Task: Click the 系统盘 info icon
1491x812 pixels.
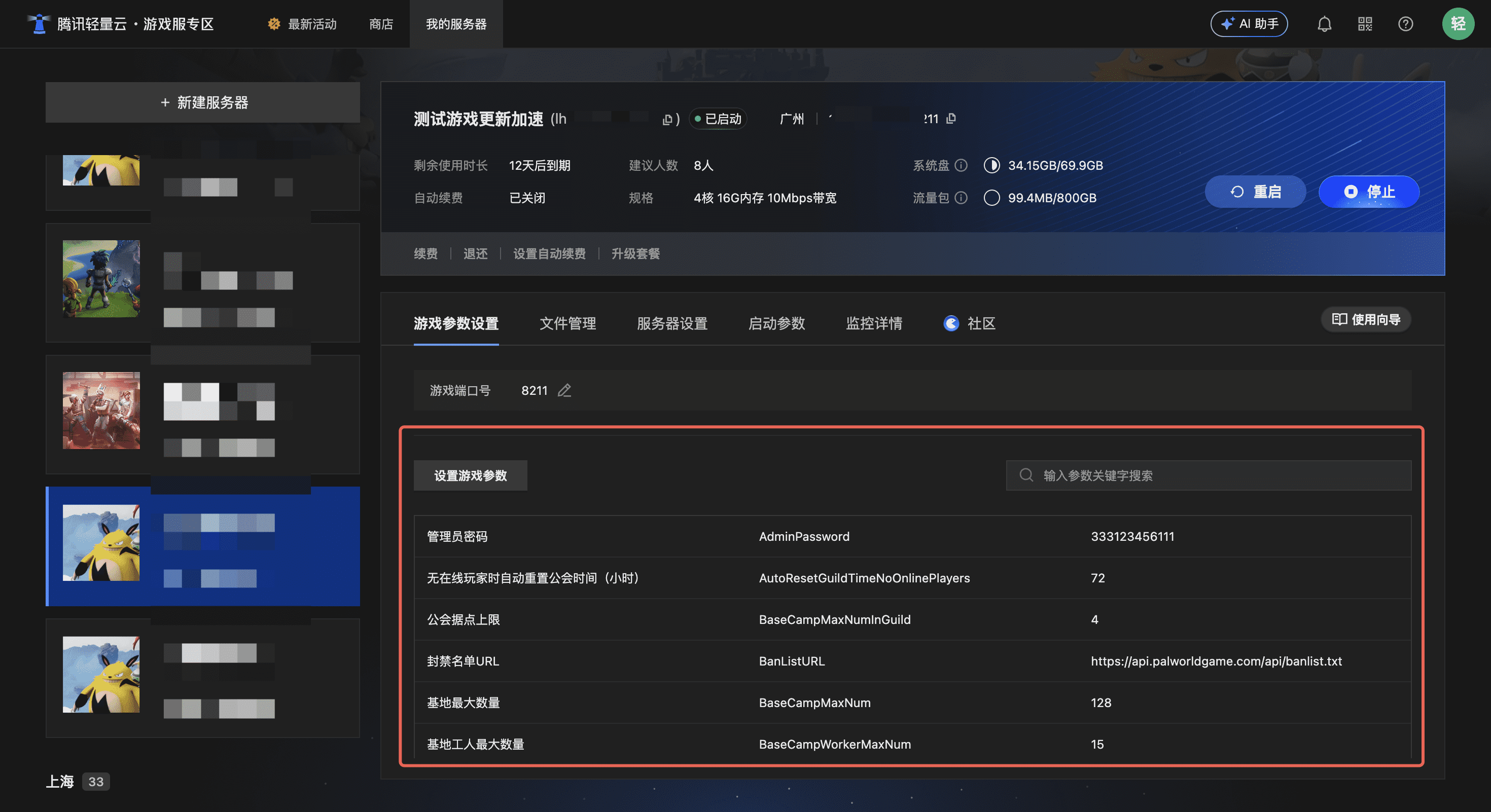Action: [x=961, y=165]
